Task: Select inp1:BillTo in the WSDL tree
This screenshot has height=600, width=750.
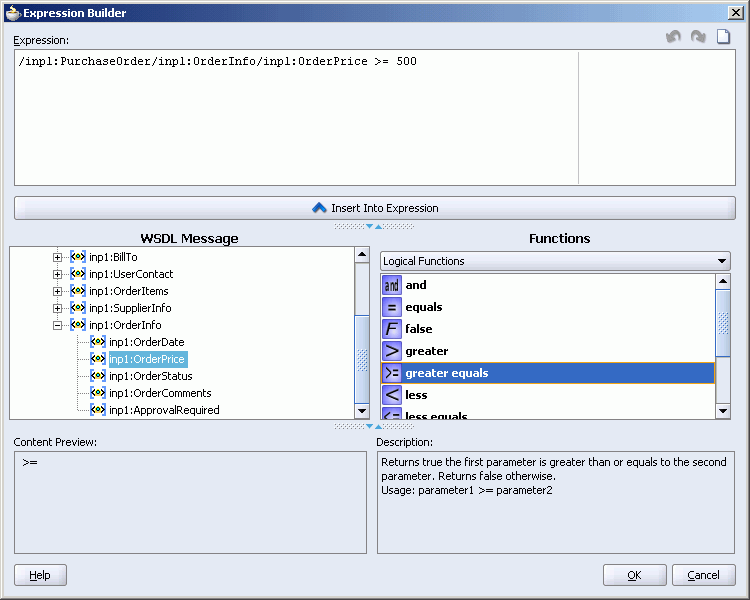Action: tap(113, 257)
